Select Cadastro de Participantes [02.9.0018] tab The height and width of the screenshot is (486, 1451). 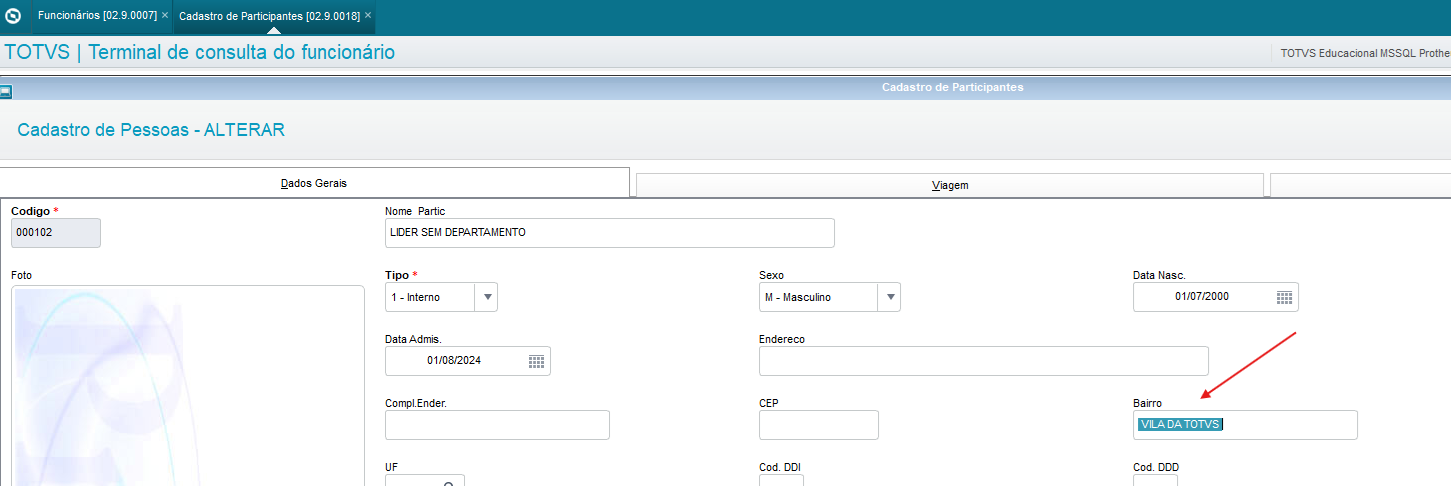269,16
